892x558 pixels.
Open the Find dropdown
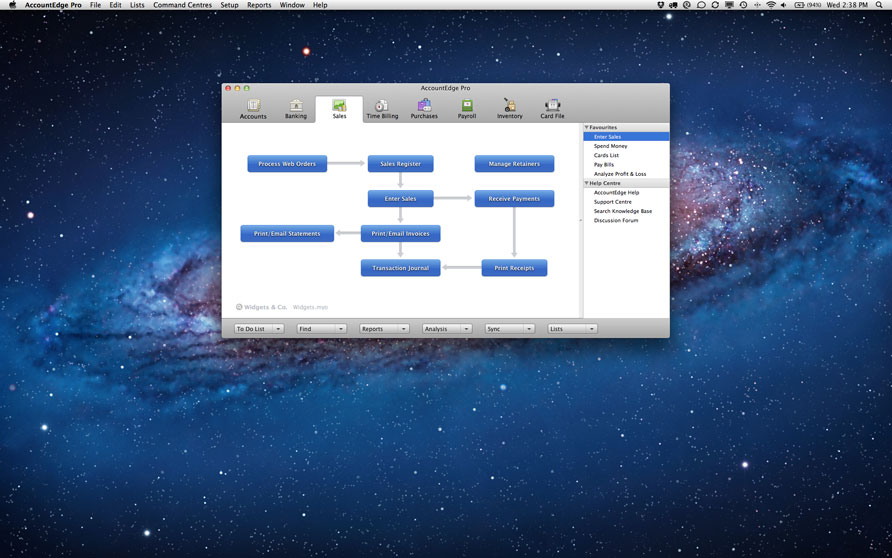point(321,329)
